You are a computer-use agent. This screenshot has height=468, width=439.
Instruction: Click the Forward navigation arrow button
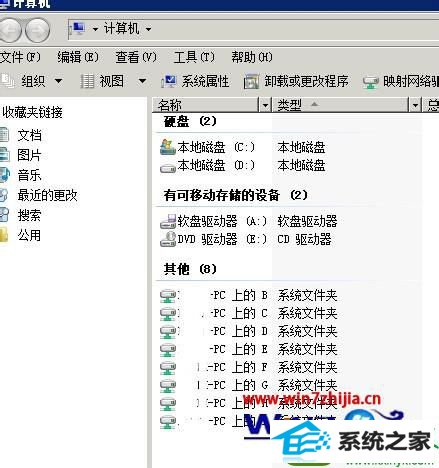[37, 31]
